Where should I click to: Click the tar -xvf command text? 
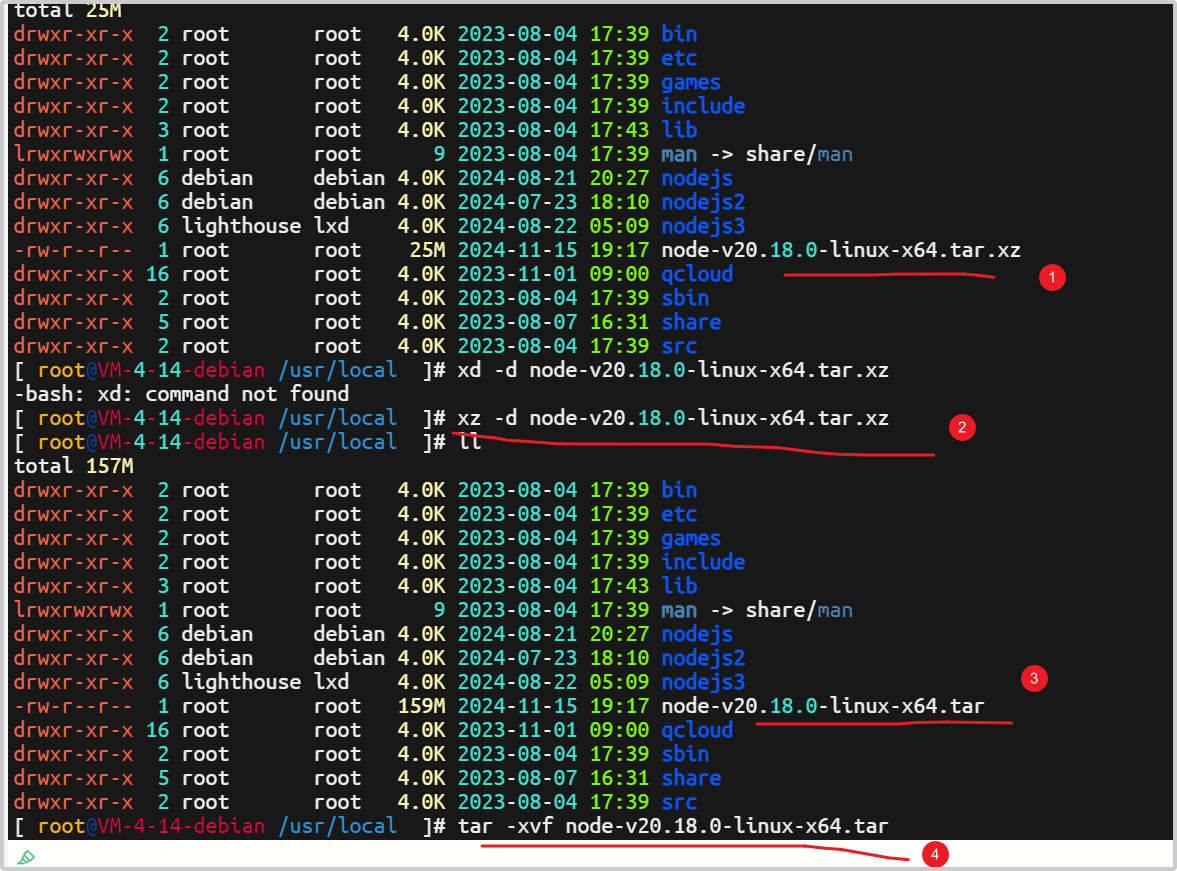672,826
